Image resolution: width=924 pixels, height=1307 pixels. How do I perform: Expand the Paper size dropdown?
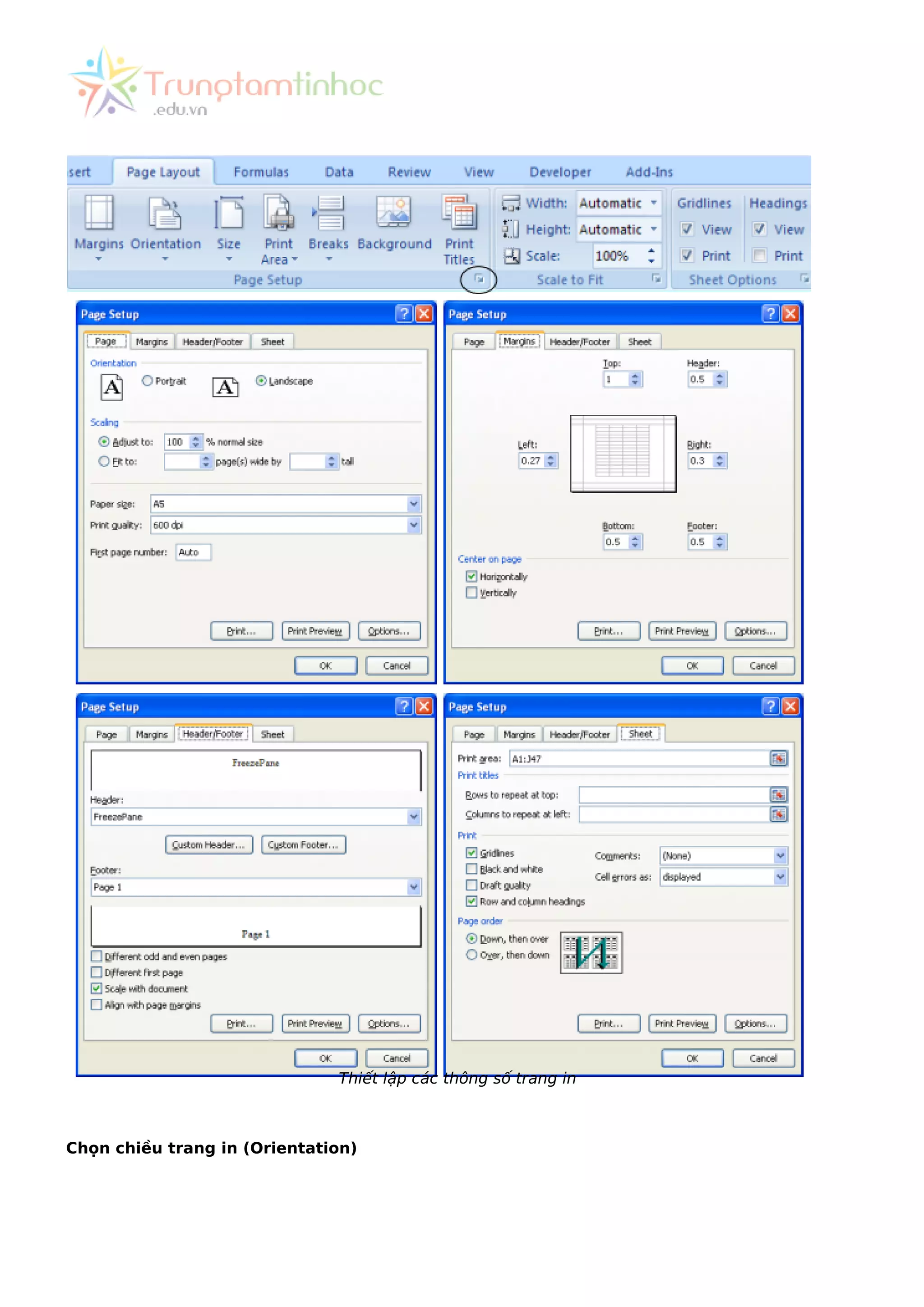(x=414, y=504)
